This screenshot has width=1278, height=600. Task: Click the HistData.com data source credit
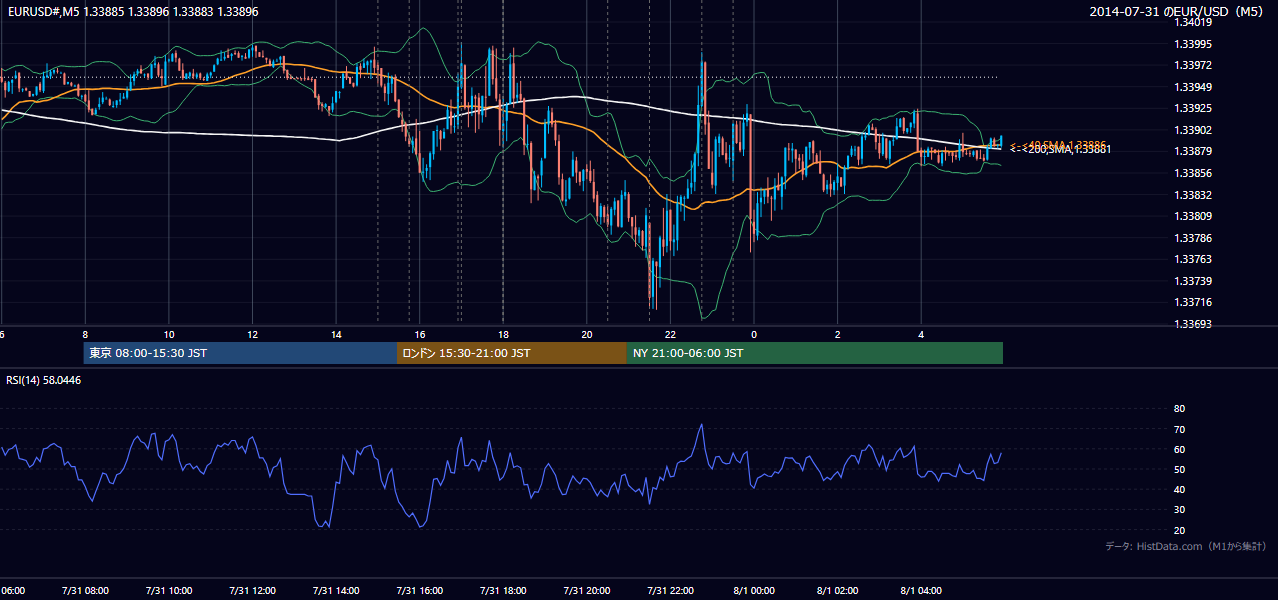[x=1186, y=546]
